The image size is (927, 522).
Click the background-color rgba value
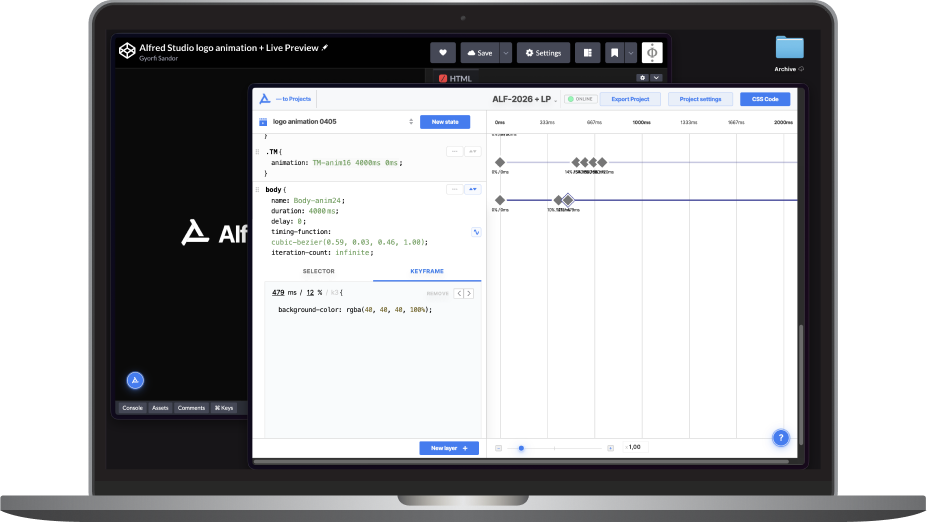click(x=388, y=310)
